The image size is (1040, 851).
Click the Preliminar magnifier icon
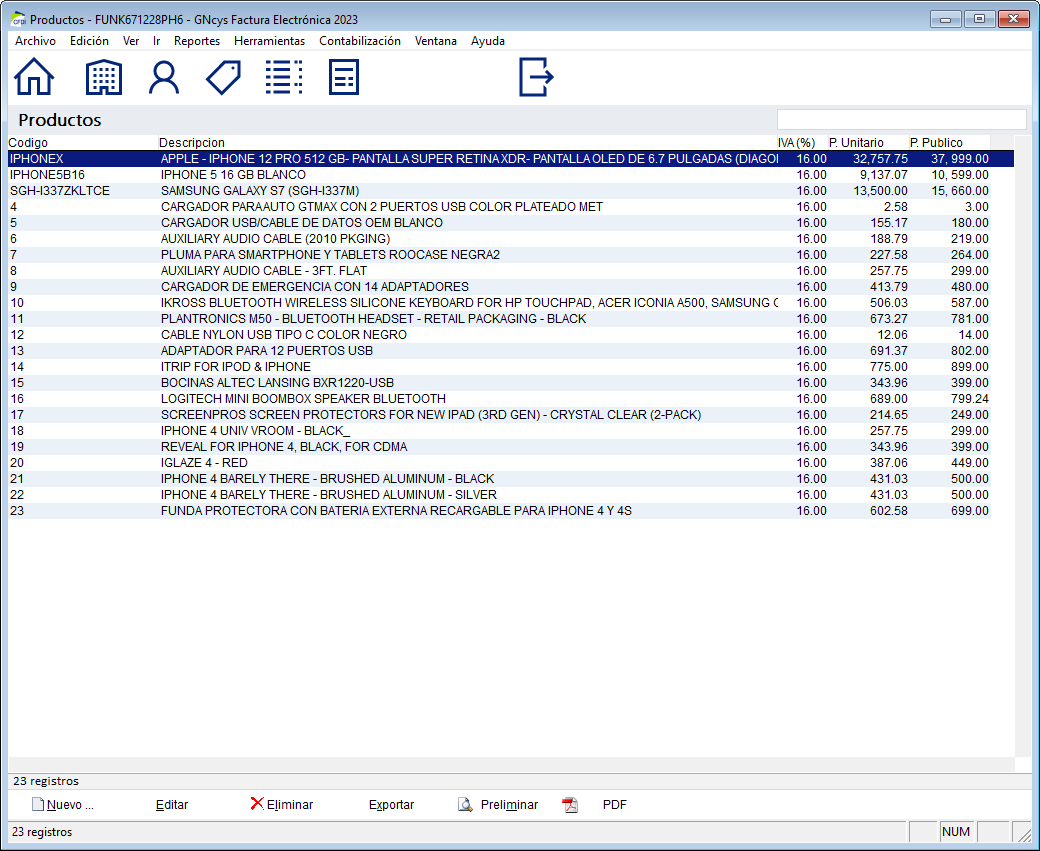click(x=466, y=805)
